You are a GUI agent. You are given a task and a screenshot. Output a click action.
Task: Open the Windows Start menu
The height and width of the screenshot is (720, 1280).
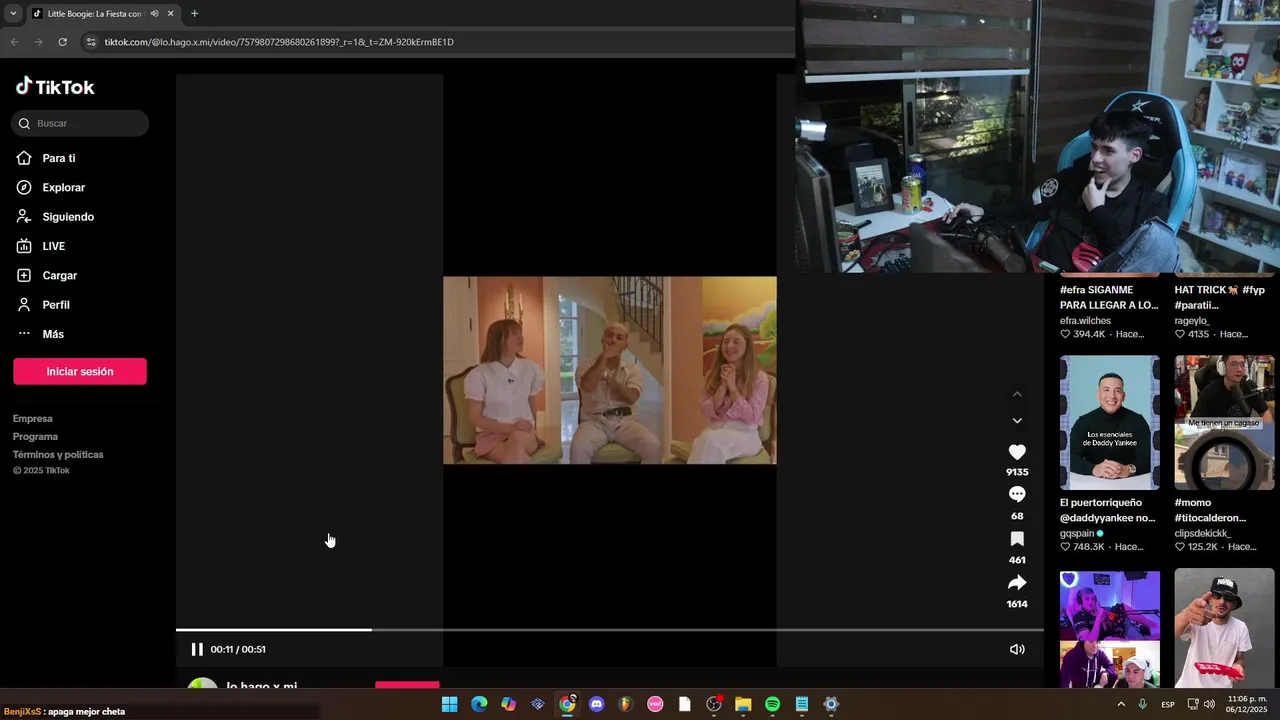449,704
